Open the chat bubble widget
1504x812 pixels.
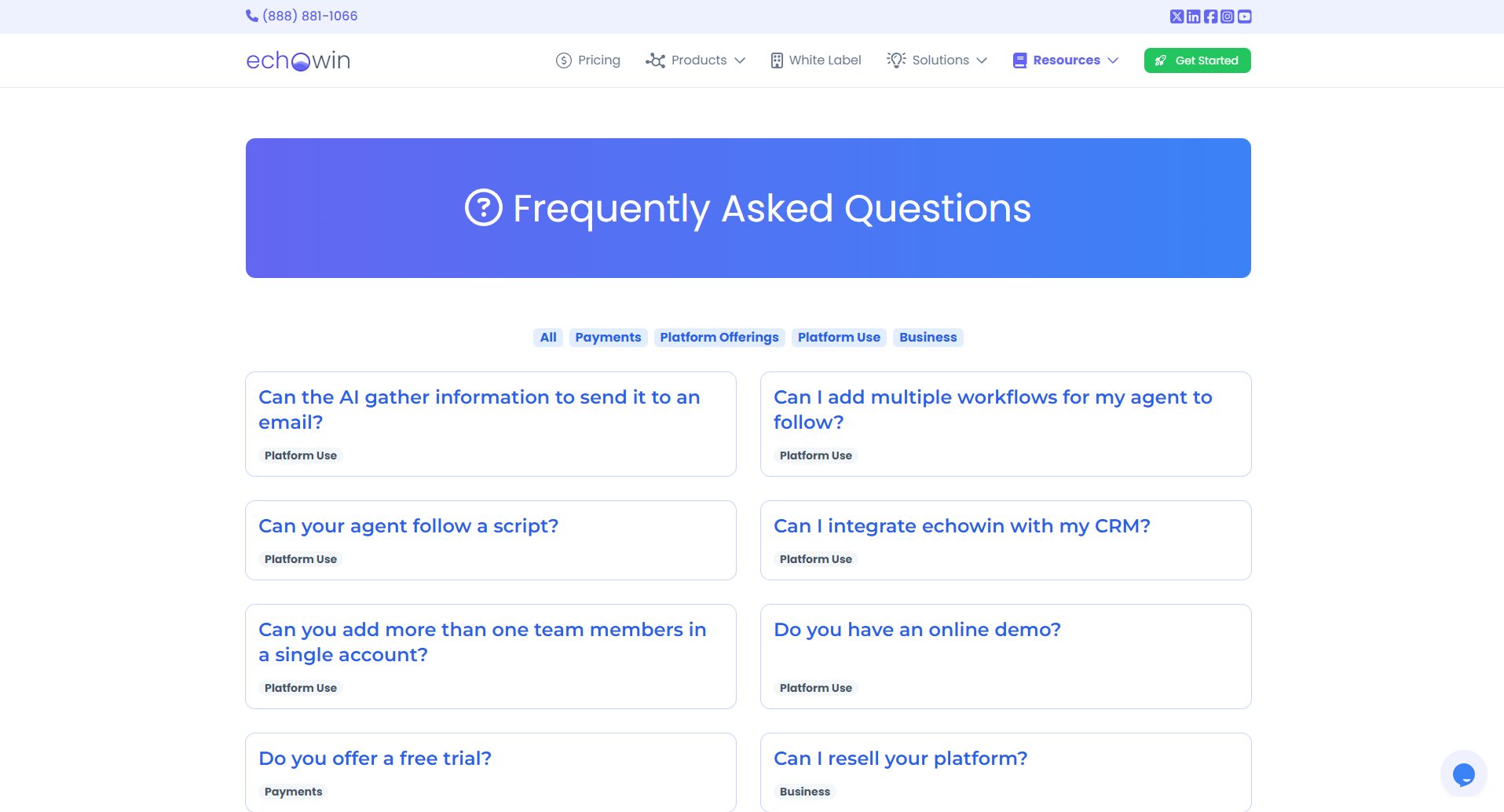pos(1463,774)
